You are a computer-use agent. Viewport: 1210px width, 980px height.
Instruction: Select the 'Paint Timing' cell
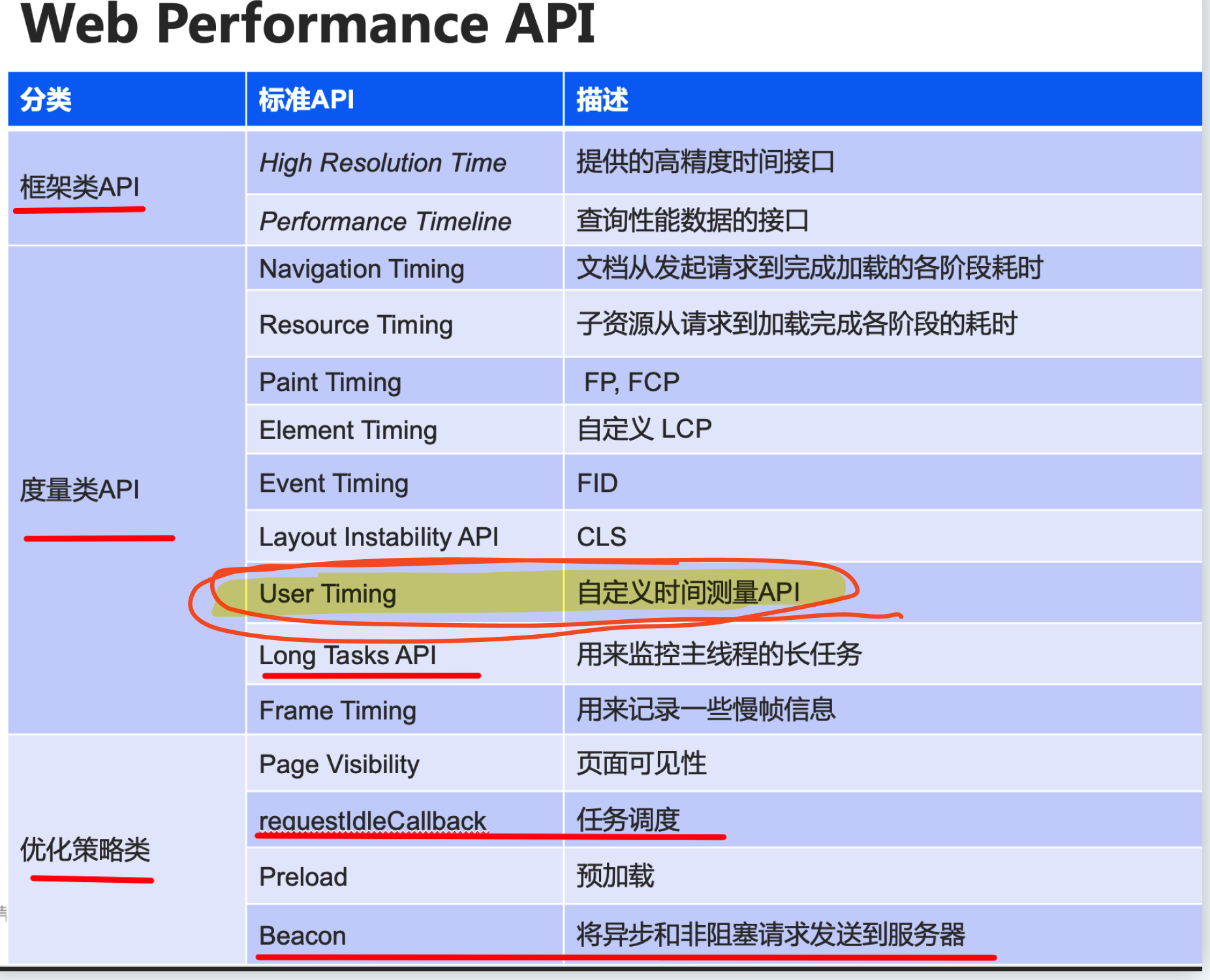click(x=405, y=381)
